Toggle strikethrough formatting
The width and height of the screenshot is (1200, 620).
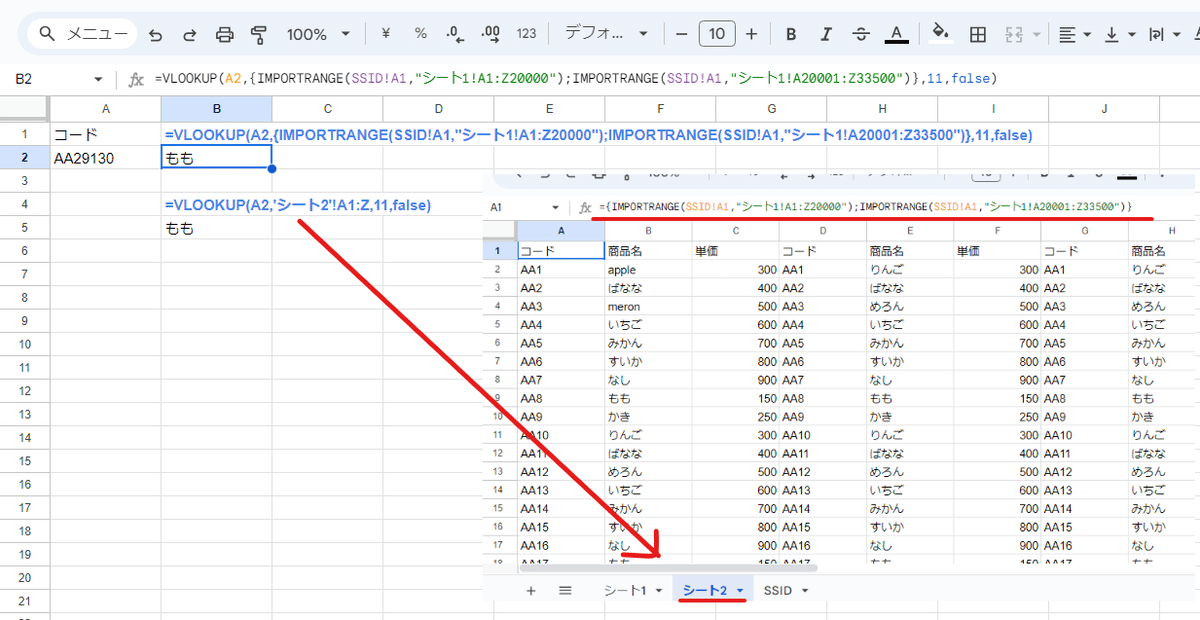click(x=861, y=34)
